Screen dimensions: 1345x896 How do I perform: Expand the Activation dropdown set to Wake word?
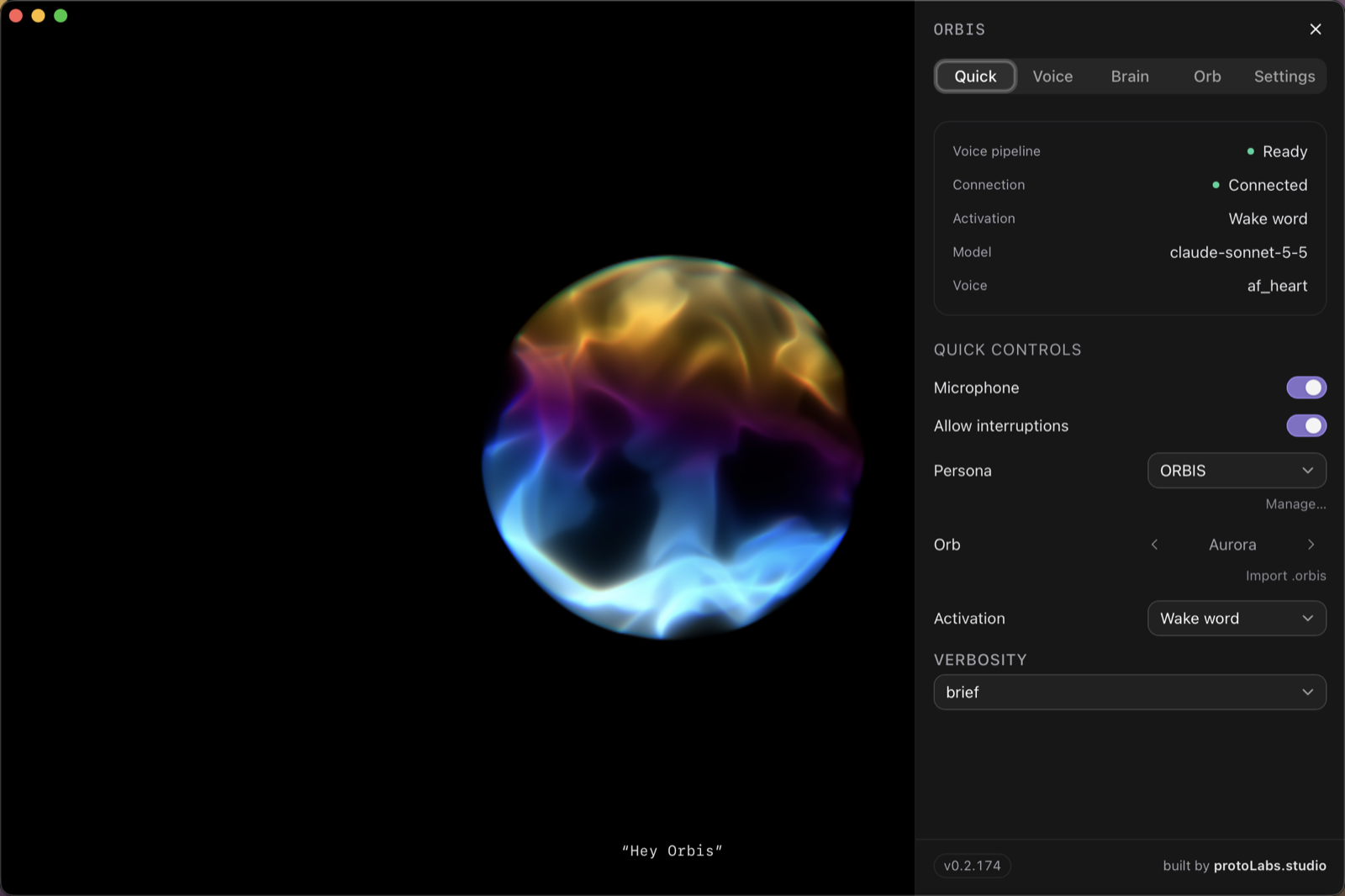pos(1237,619)
